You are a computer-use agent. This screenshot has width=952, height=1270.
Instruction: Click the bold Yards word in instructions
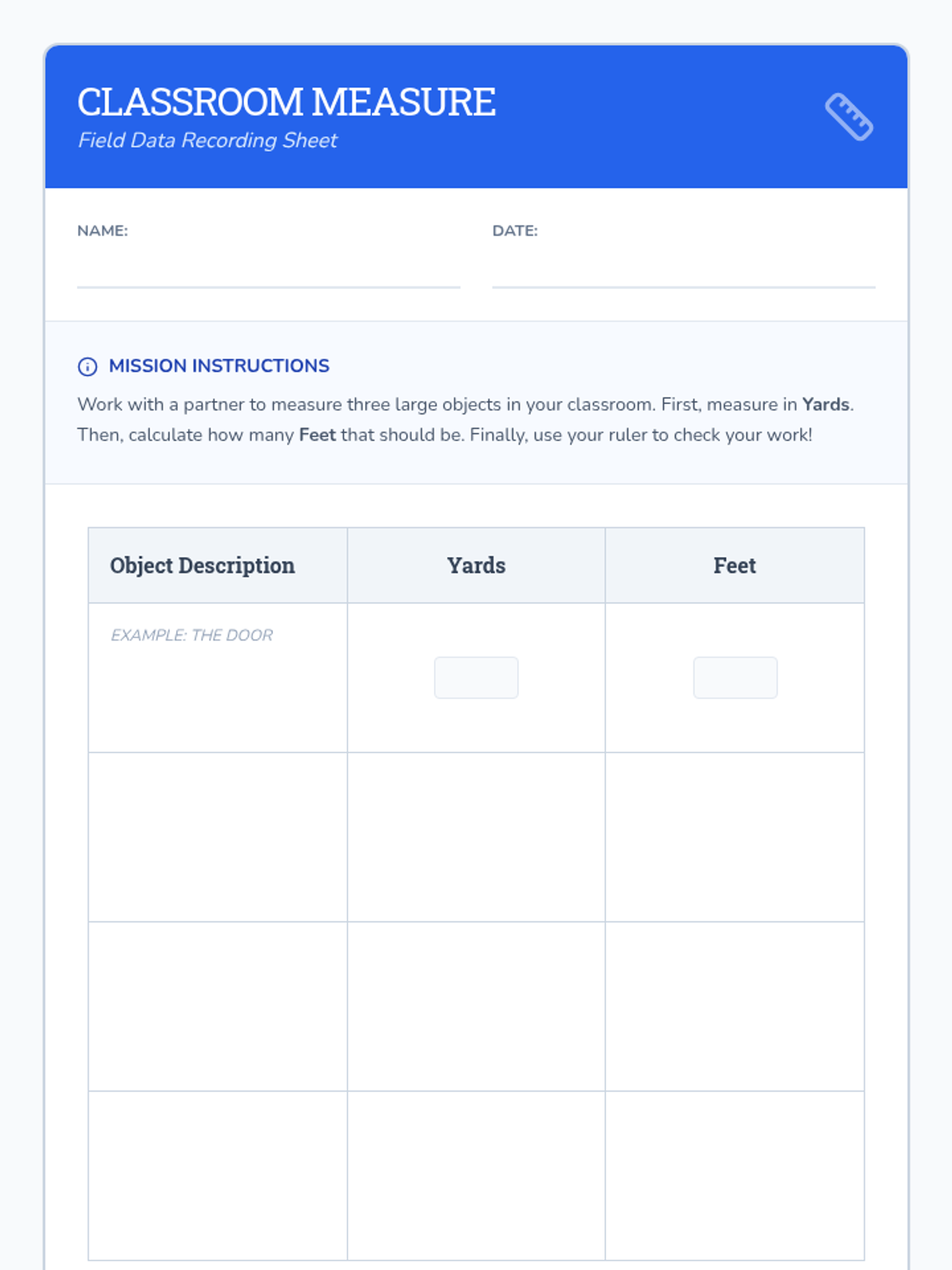(825, 405)
